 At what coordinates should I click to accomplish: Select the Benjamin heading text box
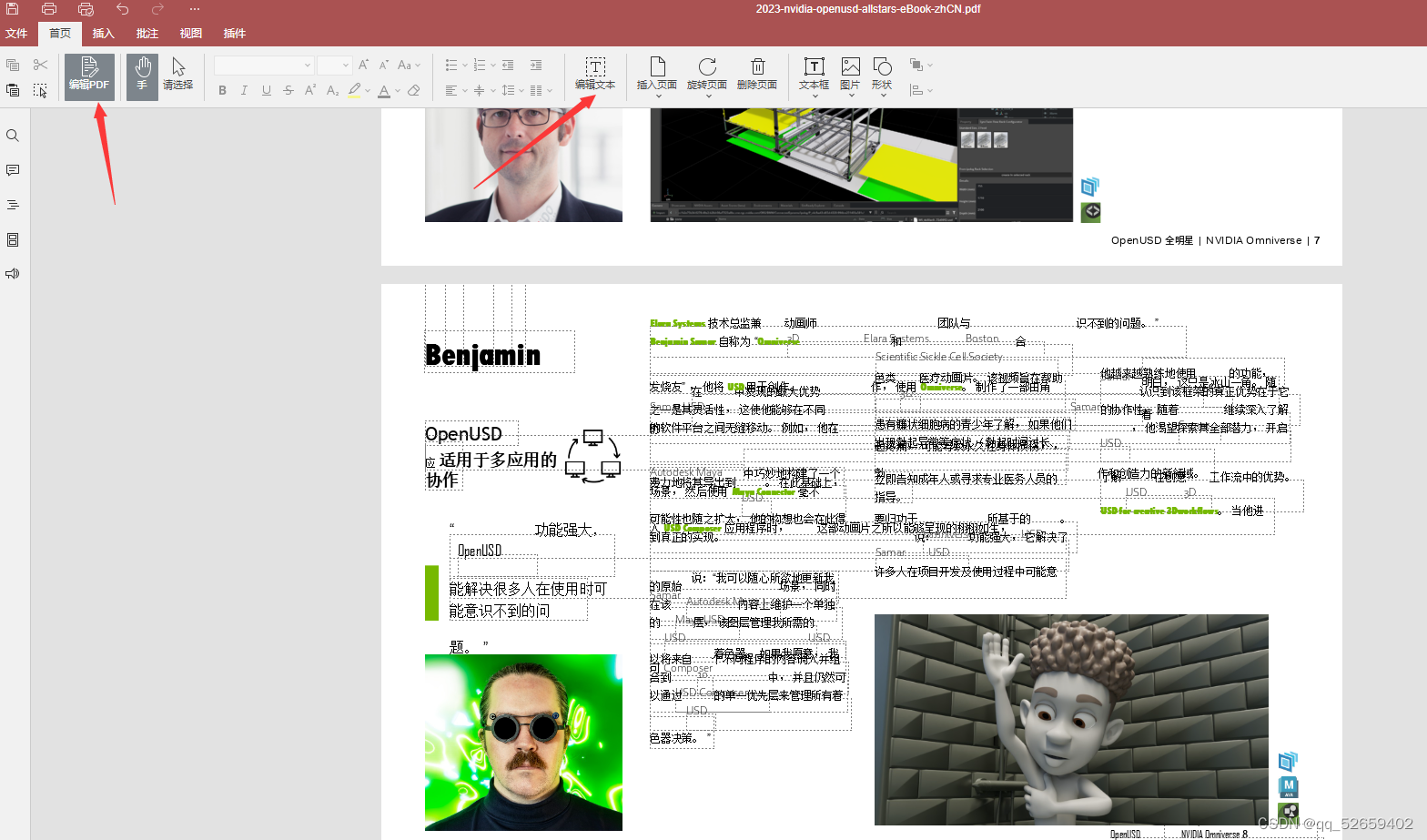(500, 352)
